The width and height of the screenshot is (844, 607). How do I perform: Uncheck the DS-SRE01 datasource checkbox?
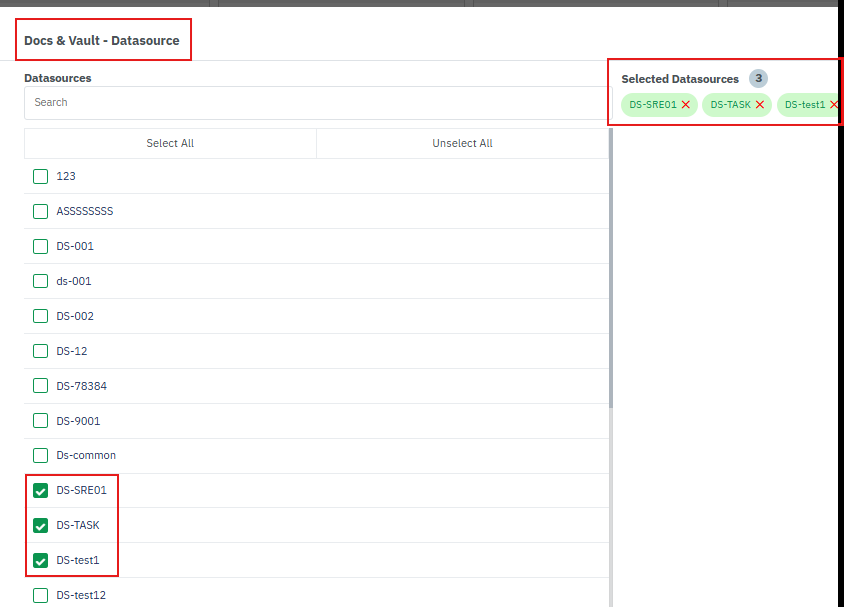click(x=40, y=490)
